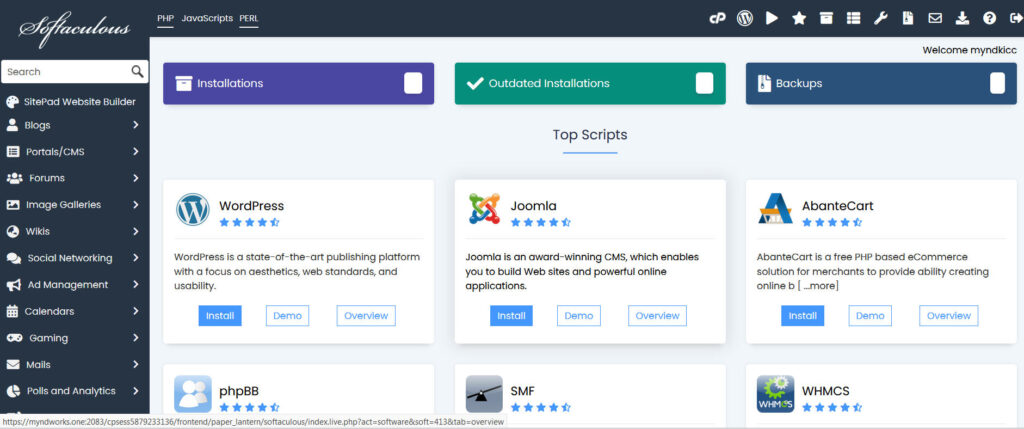Expand the Calendars category chevron

tap(135, 311)
